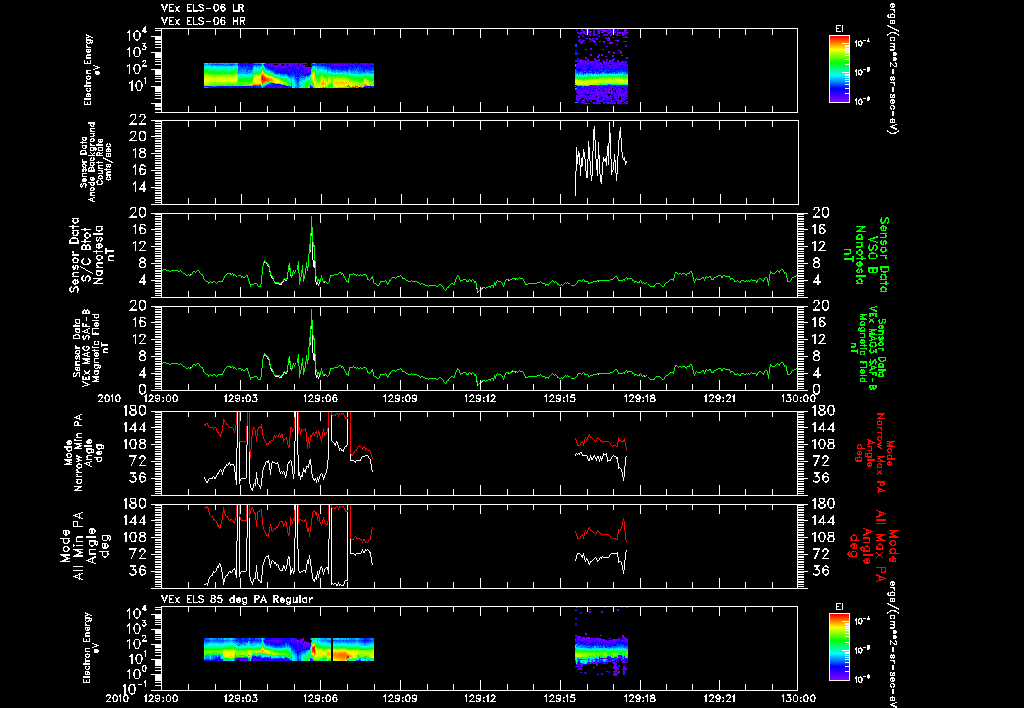Click '130:00' on the middle time axis
This screenshot has width=1024, height=708.
(x=798, y=398)
